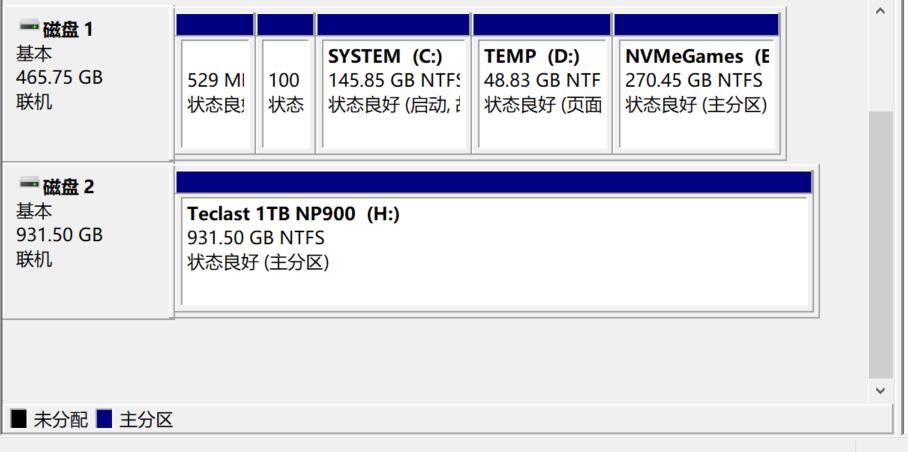Viewport: 908px width, 452px height.
Task: Click the blue header bar above Teclast (H:)
Action: (493, 182)
